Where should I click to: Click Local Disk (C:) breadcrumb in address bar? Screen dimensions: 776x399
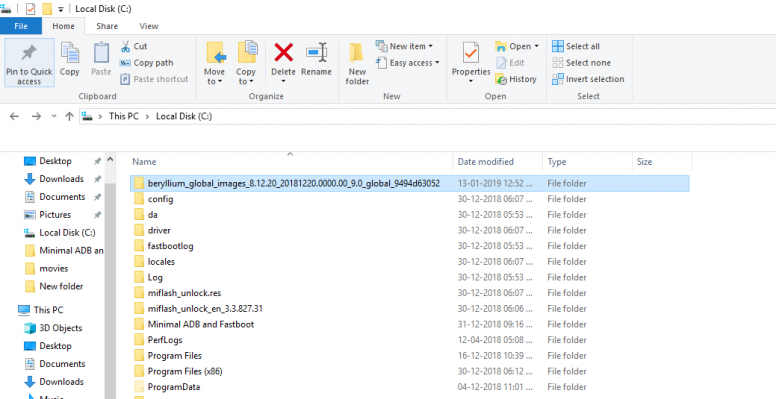[184, 116]
